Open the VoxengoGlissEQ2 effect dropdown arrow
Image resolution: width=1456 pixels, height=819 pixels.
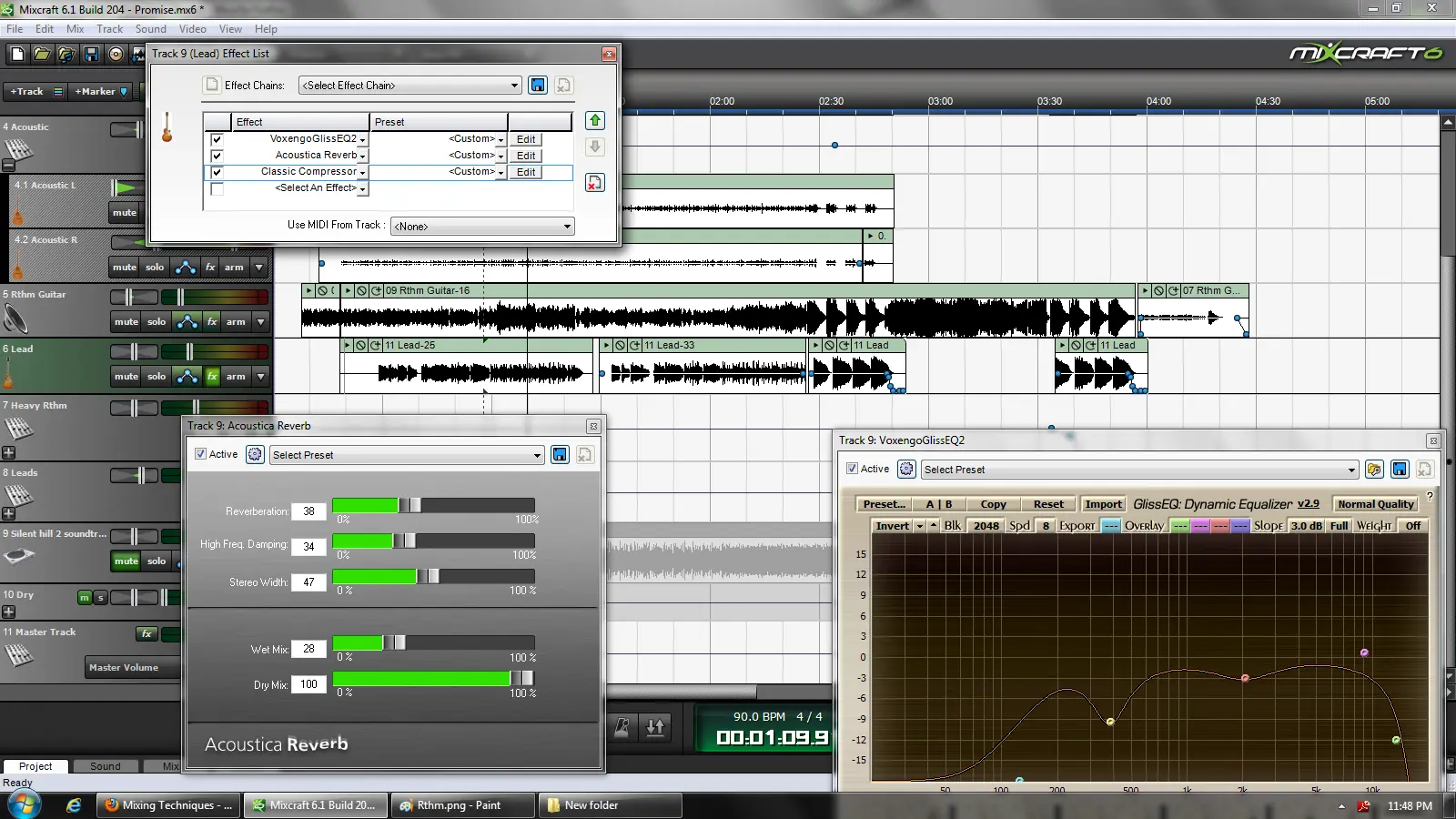(362, 140)
